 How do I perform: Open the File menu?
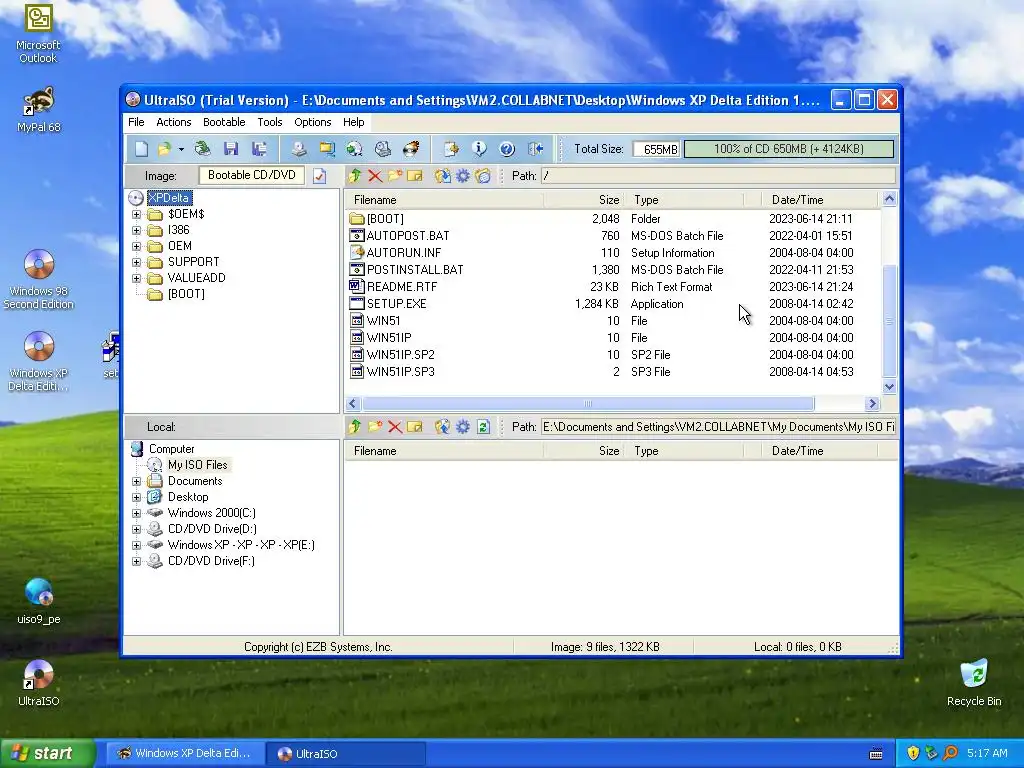pos(136,122)
